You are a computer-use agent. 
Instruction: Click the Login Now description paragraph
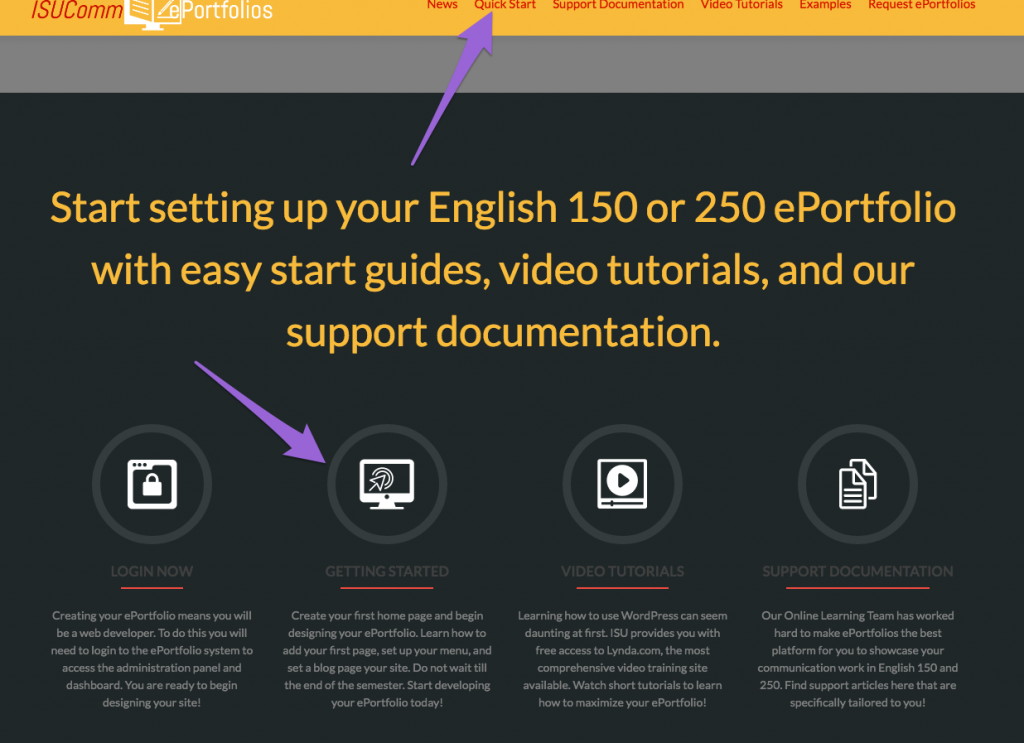152,659
